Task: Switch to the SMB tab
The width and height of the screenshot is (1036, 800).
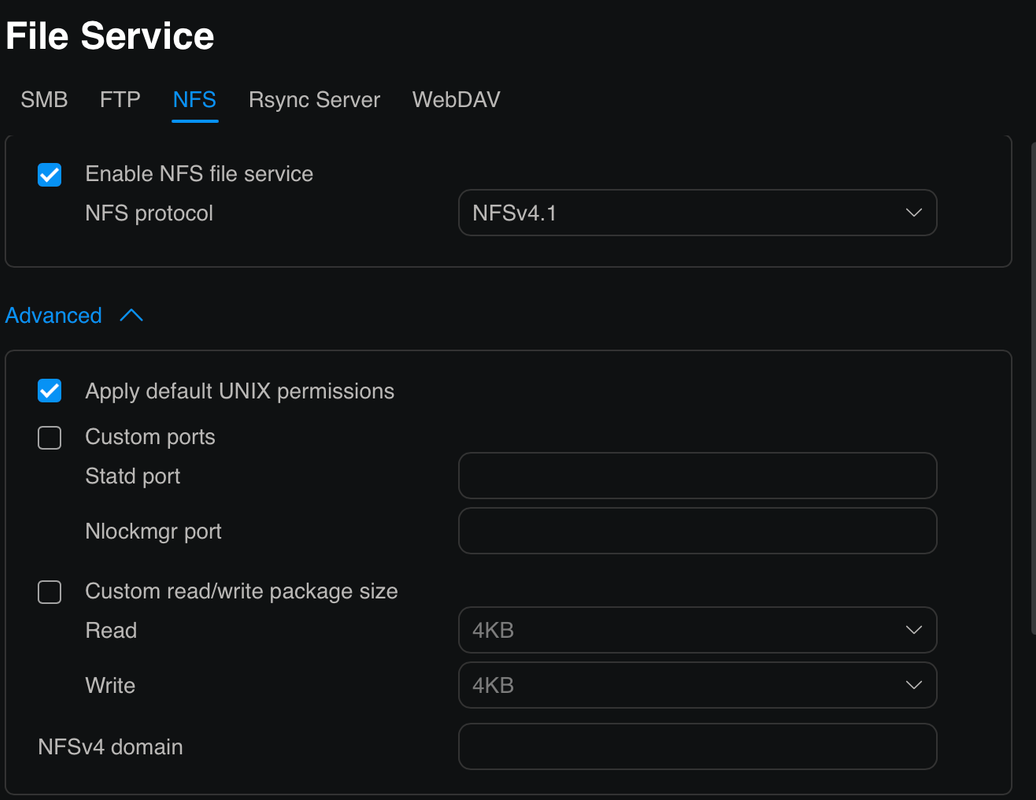Action: click(x=44, y=100)
